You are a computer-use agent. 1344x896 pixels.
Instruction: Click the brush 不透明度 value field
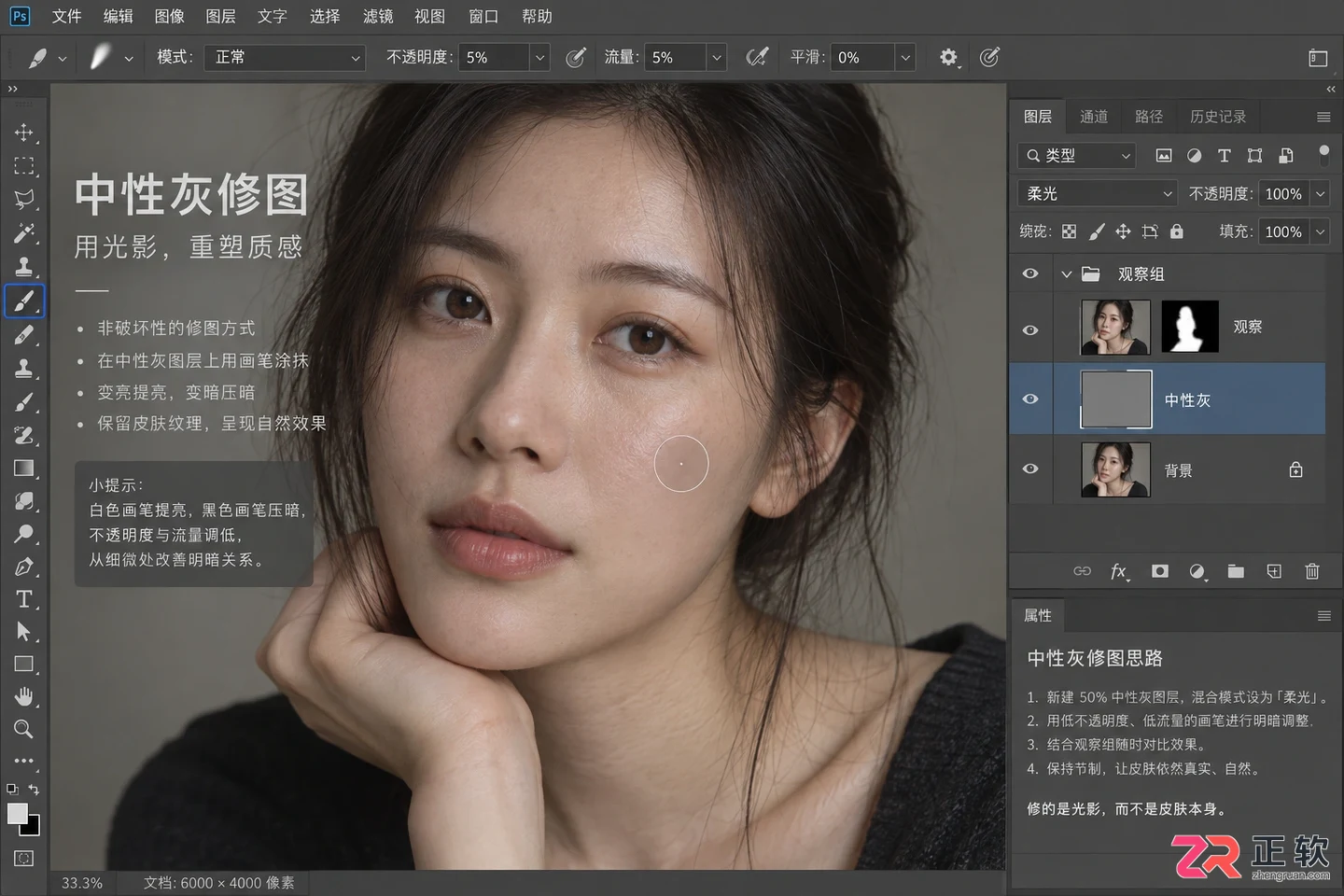point(496,57)
